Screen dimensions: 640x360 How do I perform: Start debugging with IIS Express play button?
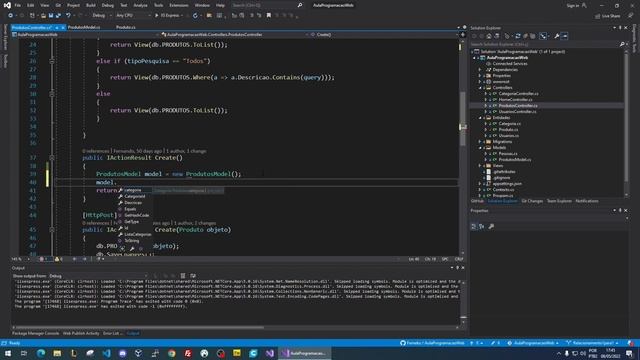click(156, 16)
